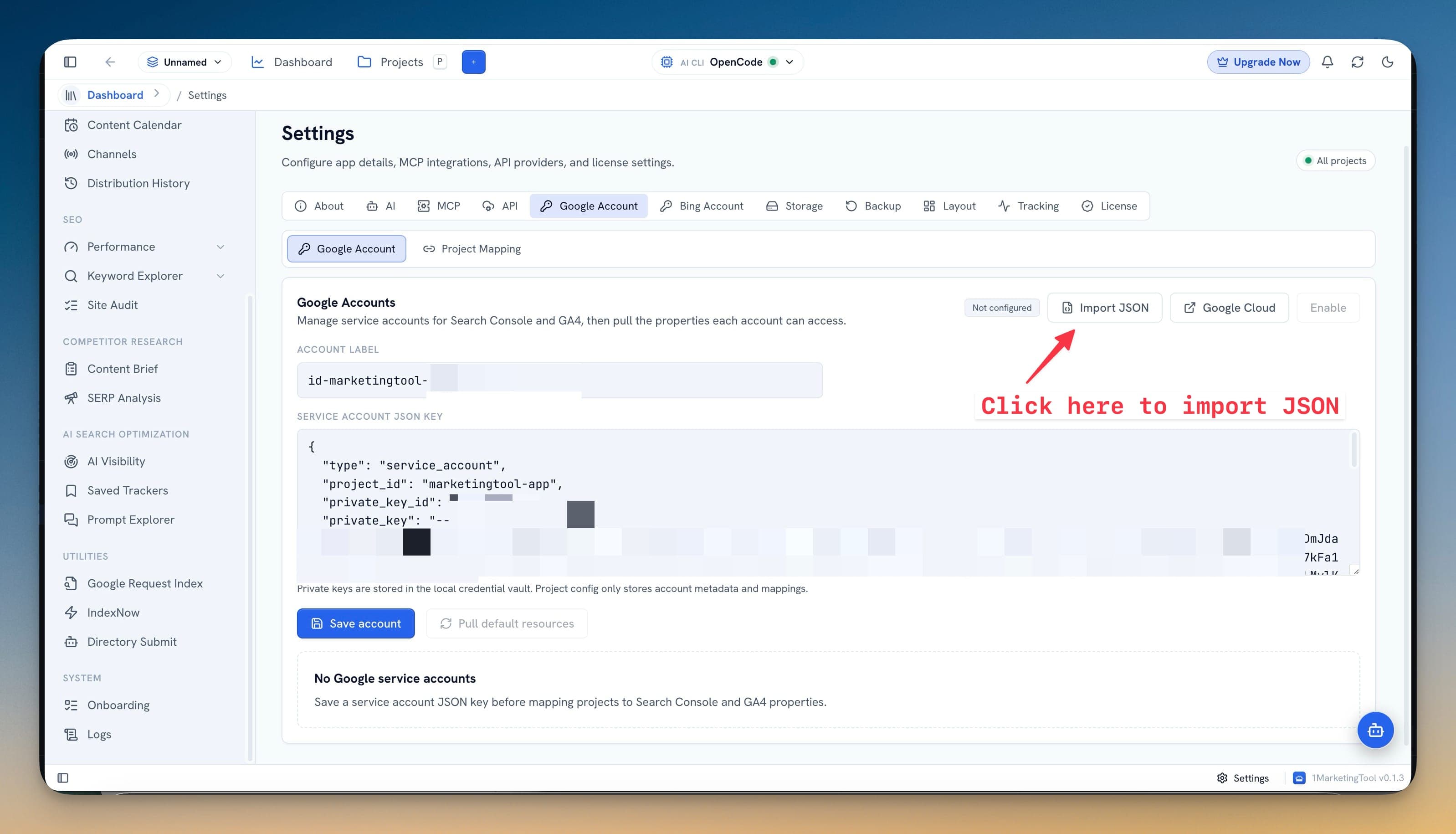This screenshot has width=1456, height=834.
Task: Open Site Audit in sidebar
Action: pyautogui.click(x=112, y=305)
